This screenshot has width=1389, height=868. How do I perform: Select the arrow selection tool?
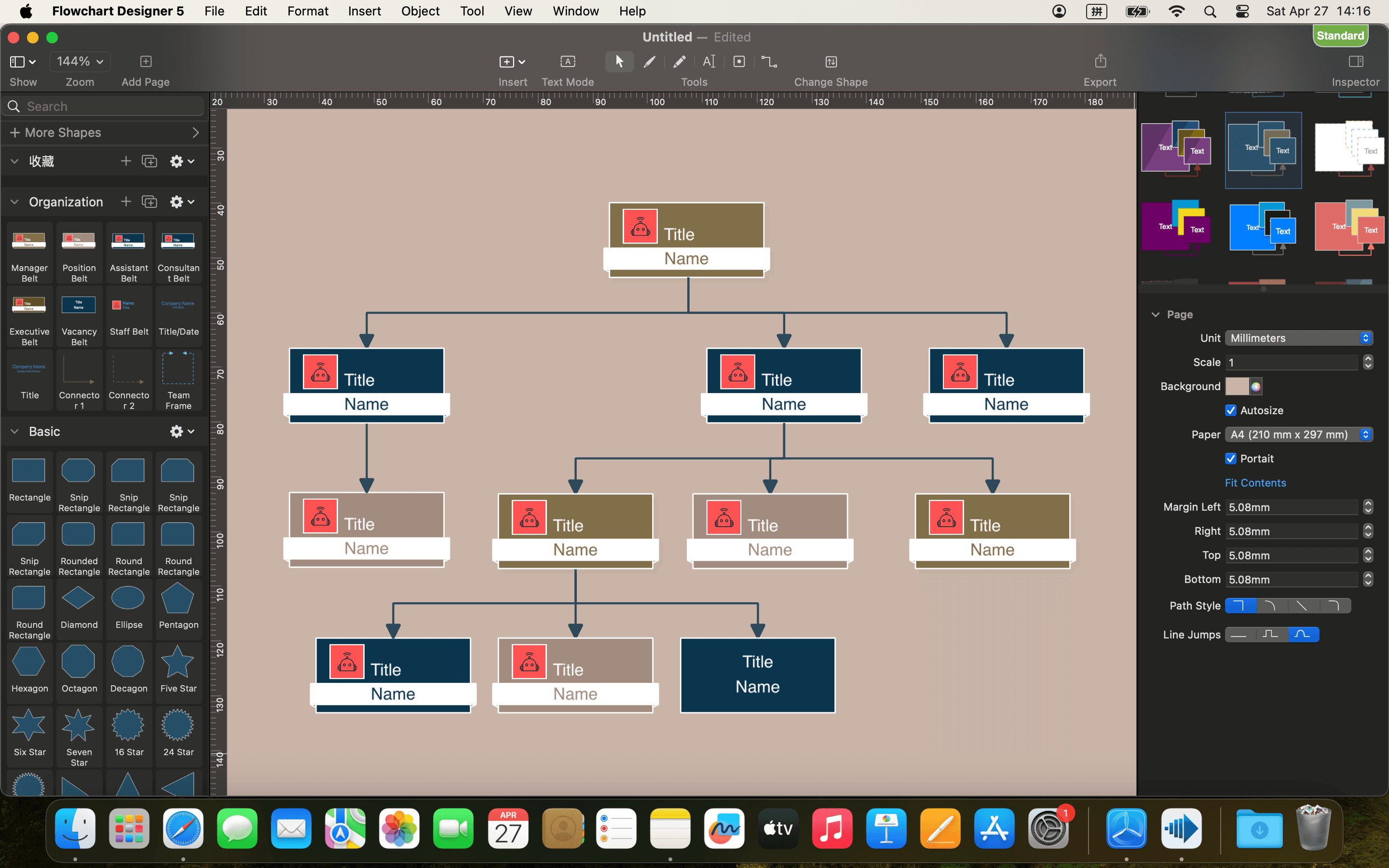coord(619,61)
